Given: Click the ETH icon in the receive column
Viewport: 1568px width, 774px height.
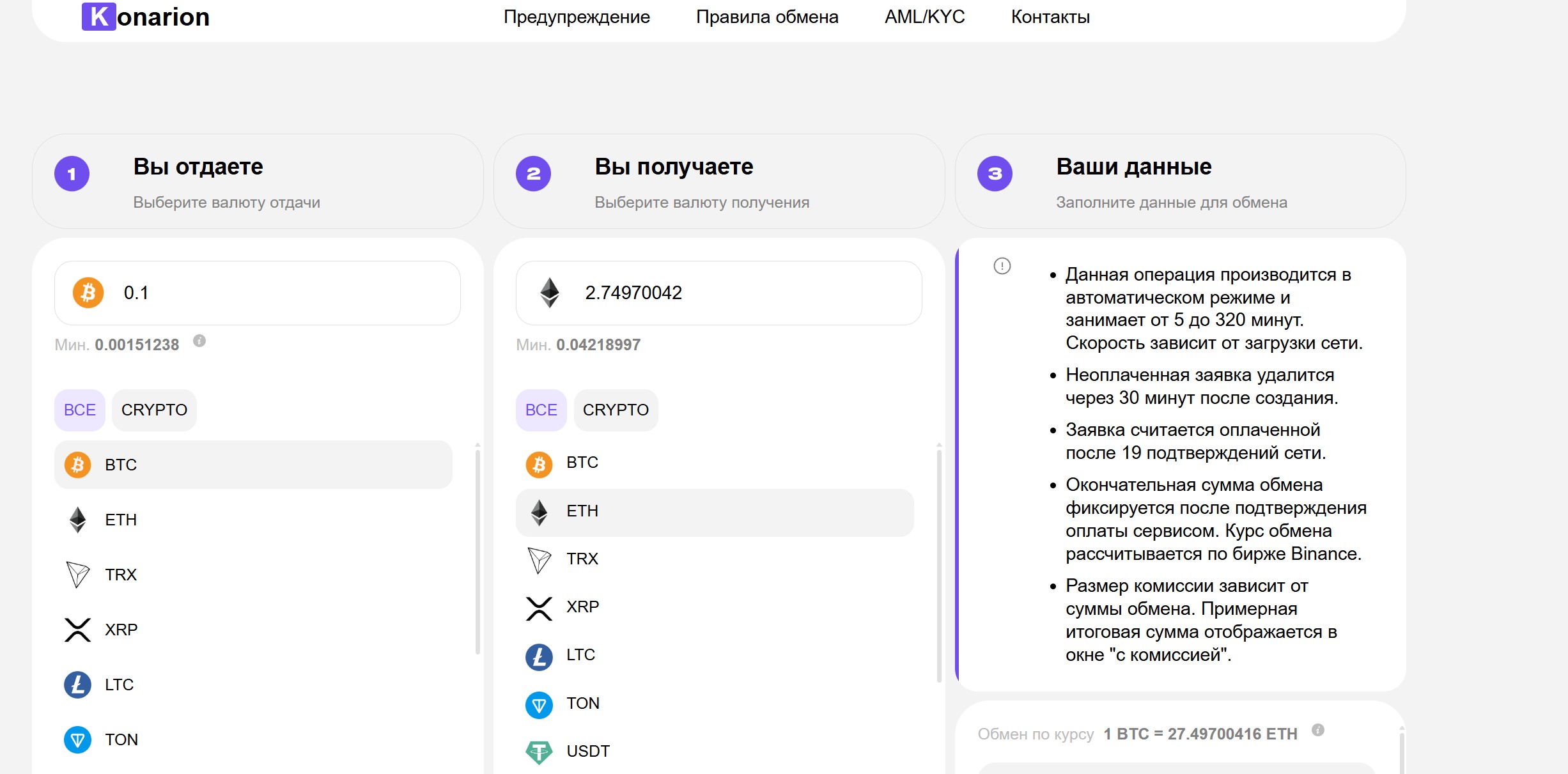Looking at the screenshot, I should tap(540, 511).
